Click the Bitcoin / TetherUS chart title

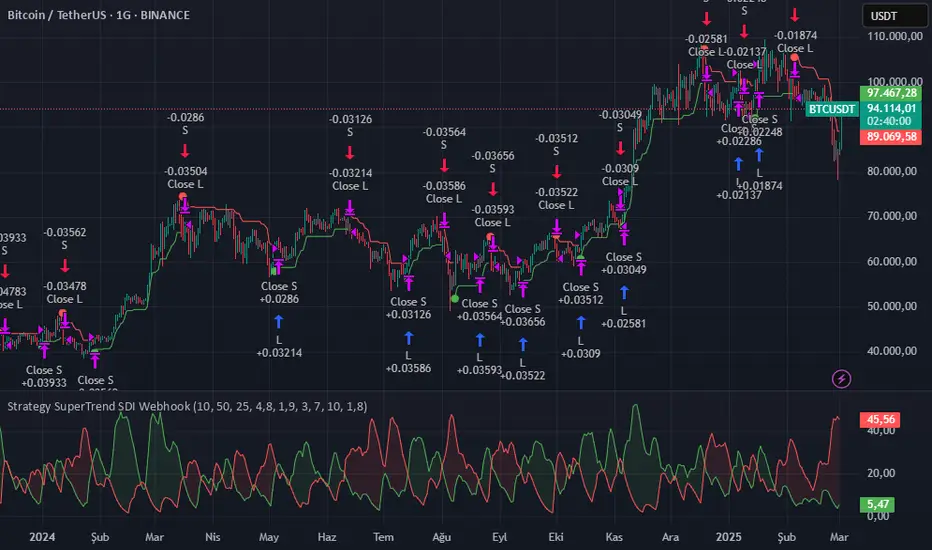coord(99,15)
